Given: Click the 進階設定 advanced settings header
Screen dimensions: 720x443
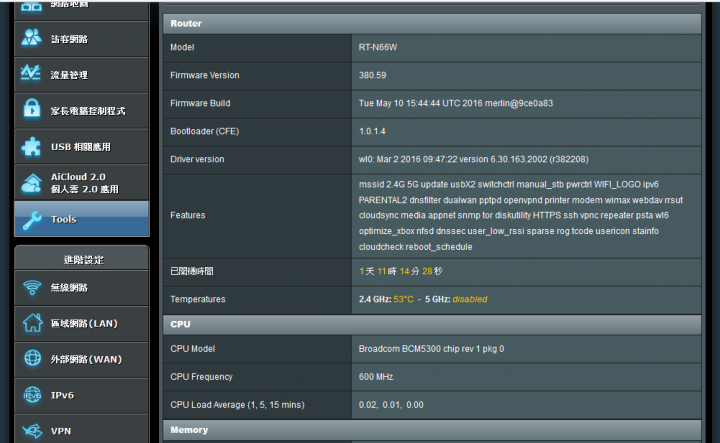Looking at the screenshot, I should 82,258.
